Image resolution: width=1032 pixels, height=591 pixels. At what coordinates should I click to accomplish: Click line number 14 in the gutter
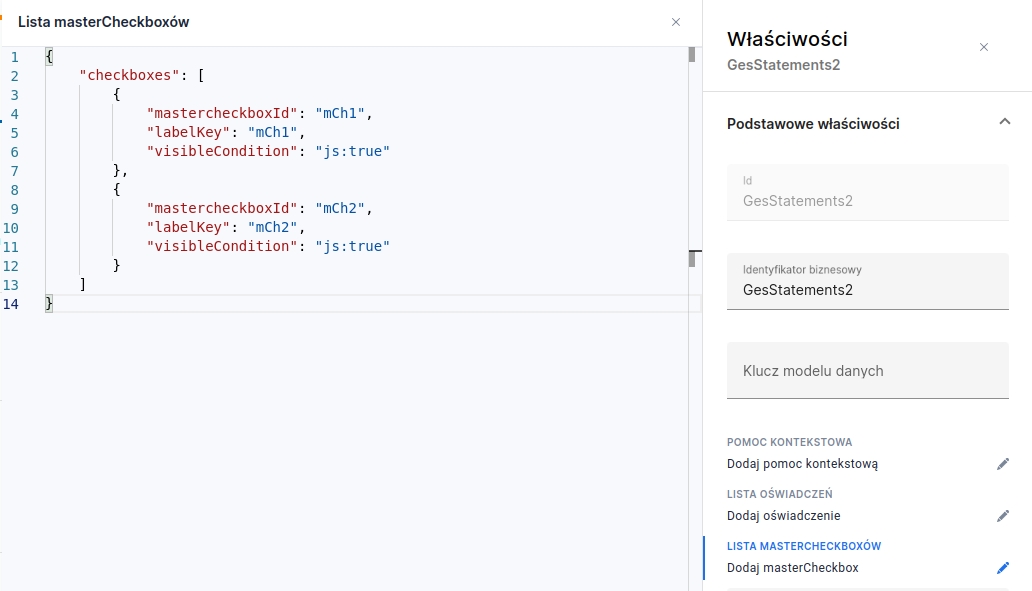click(11, 304)
